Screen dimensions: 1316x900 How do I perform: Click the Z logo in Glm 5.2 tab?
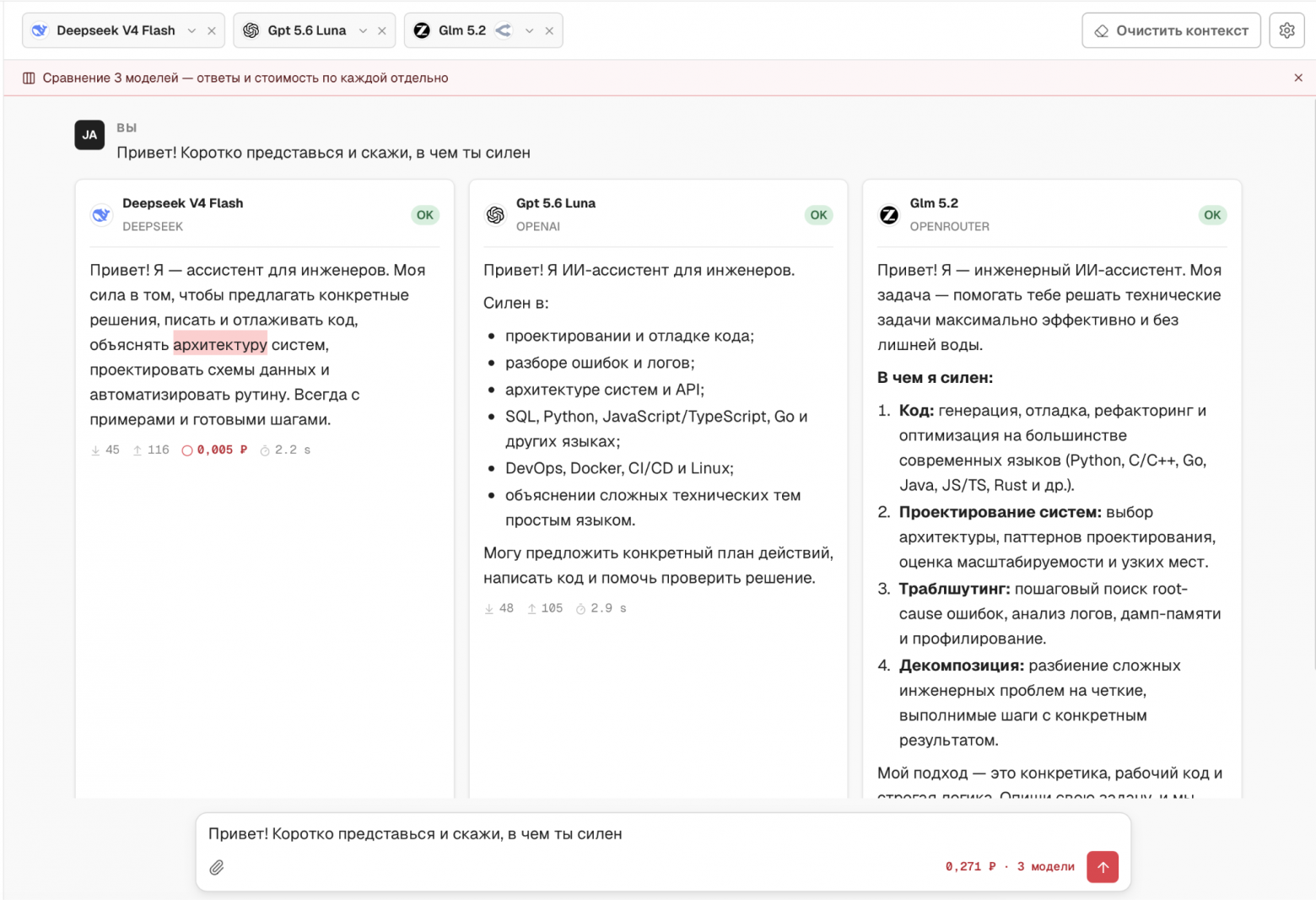[x=422, y=30]
